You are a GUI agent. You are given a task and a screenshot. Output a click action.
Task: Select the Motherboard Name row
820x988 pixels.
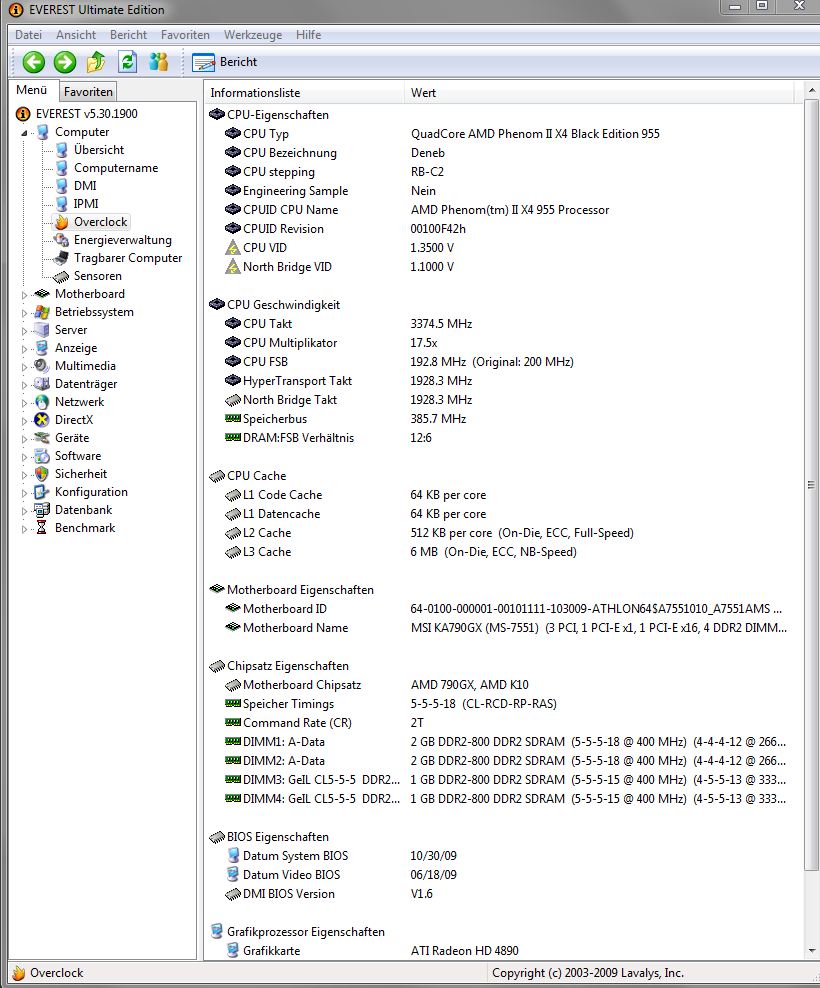(x=504, y=628)
